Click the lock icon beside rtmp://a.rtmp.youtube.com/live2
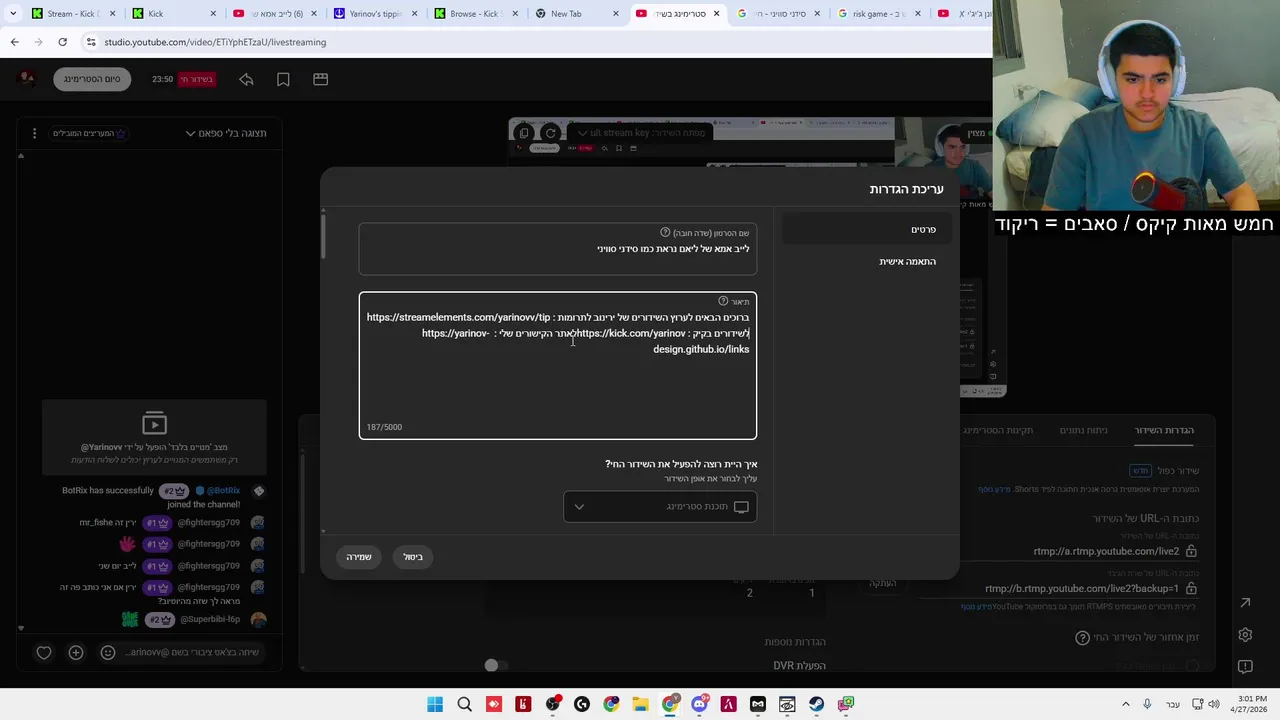This screenshot has height=720, width=1280. (x=1191, y=551)
